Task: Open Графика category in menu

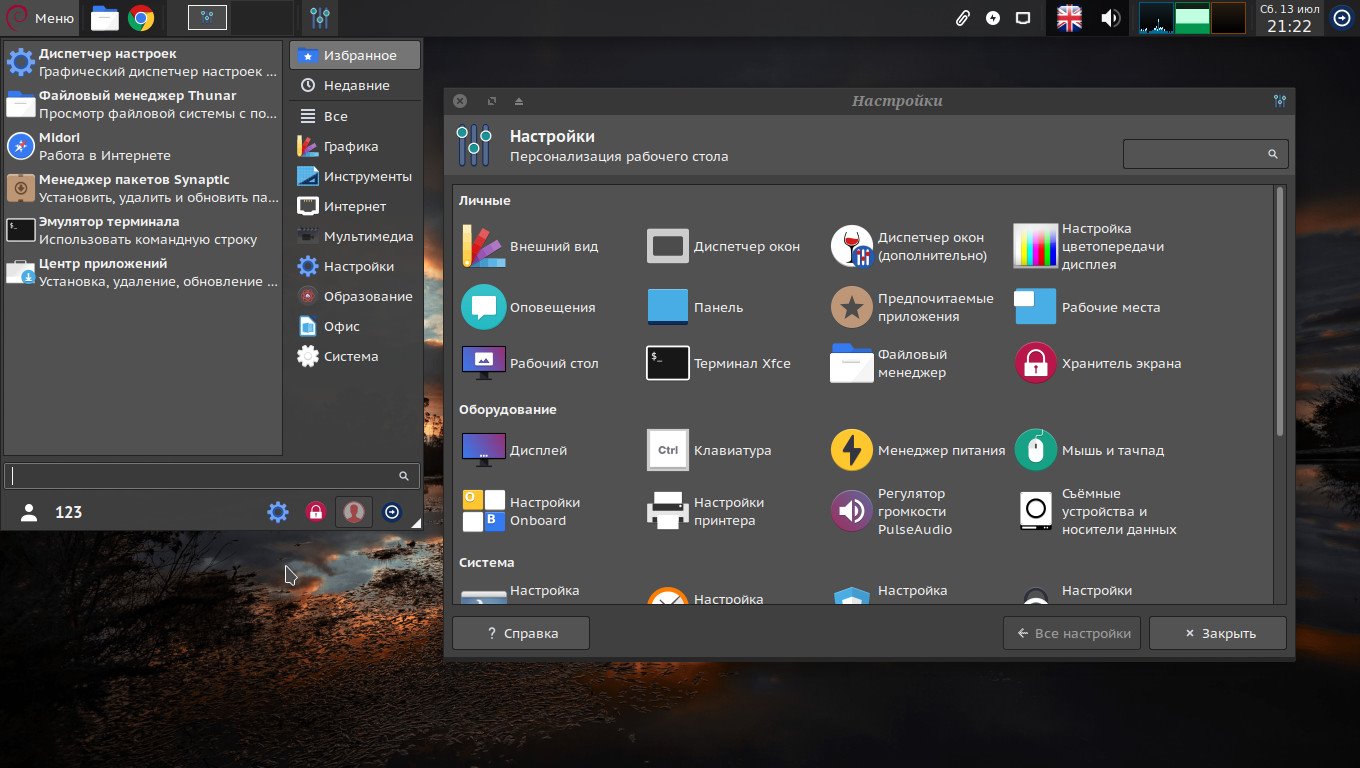Action: point(350,147)
